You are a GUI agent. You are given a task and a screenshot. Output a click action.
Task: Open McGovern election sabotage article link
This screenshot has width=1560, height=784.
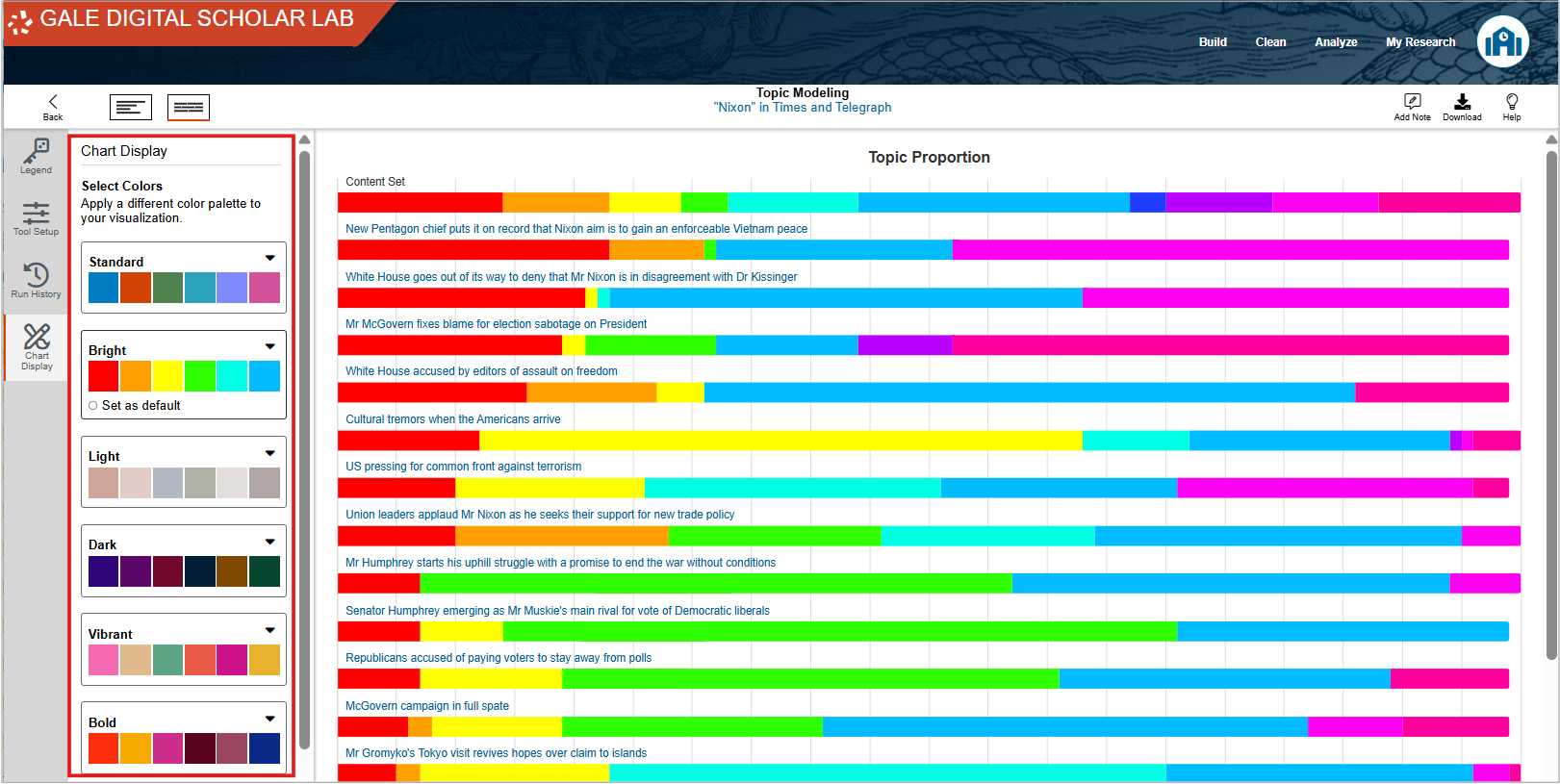pos(496,324)
